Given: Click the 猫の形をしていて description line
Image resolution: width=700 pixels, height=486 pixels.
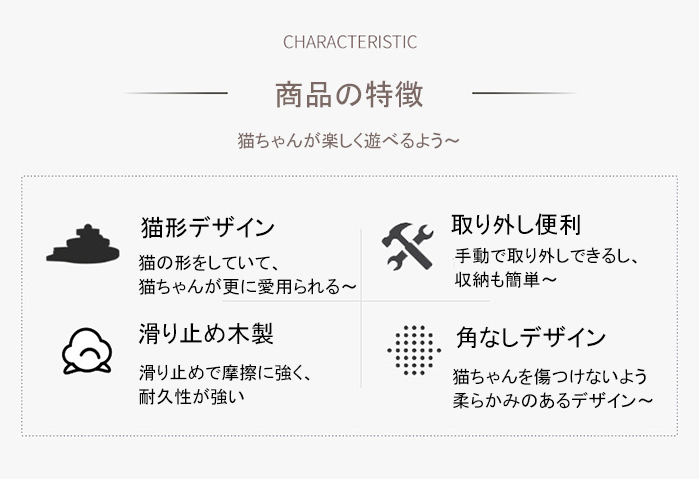Looking at the screenshot, I should click(x=209, y=262).
